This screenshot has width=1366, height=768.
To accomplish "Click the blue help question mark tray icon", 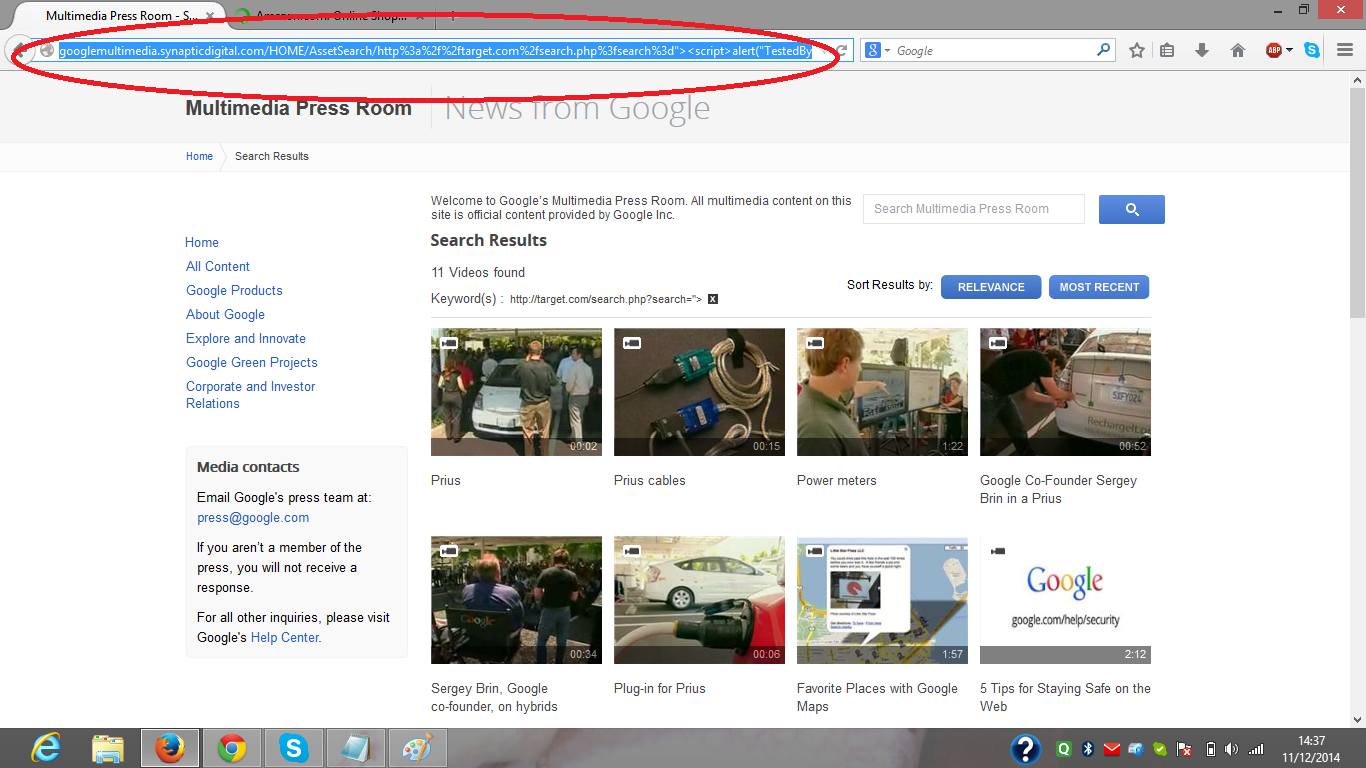I will (x=1026, y=749).
